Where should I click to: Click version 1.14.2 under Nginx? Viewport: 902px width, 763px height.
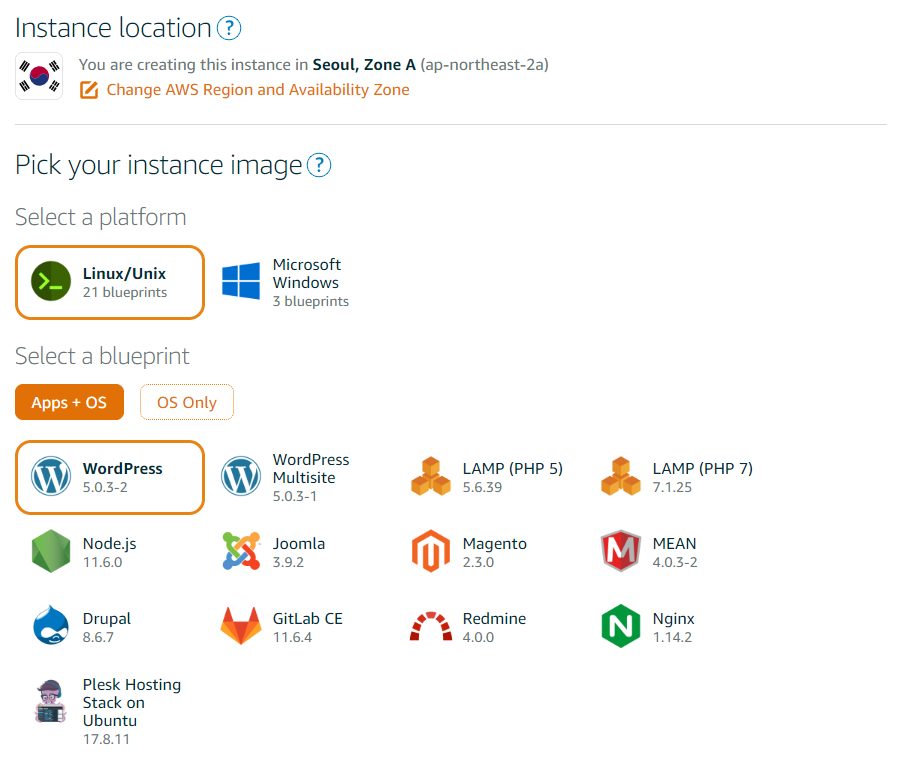pyautogui.click(x=672, y=638)
